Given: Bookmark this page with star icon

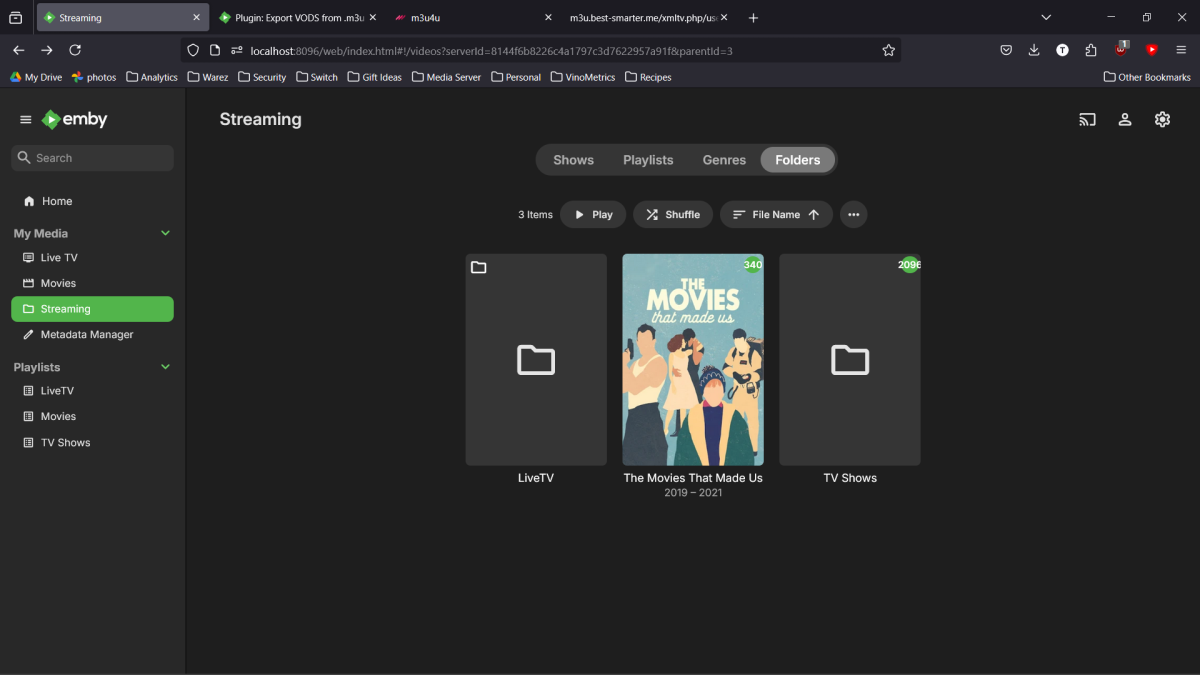Looking at the screenshot, I should pos(888,50).
